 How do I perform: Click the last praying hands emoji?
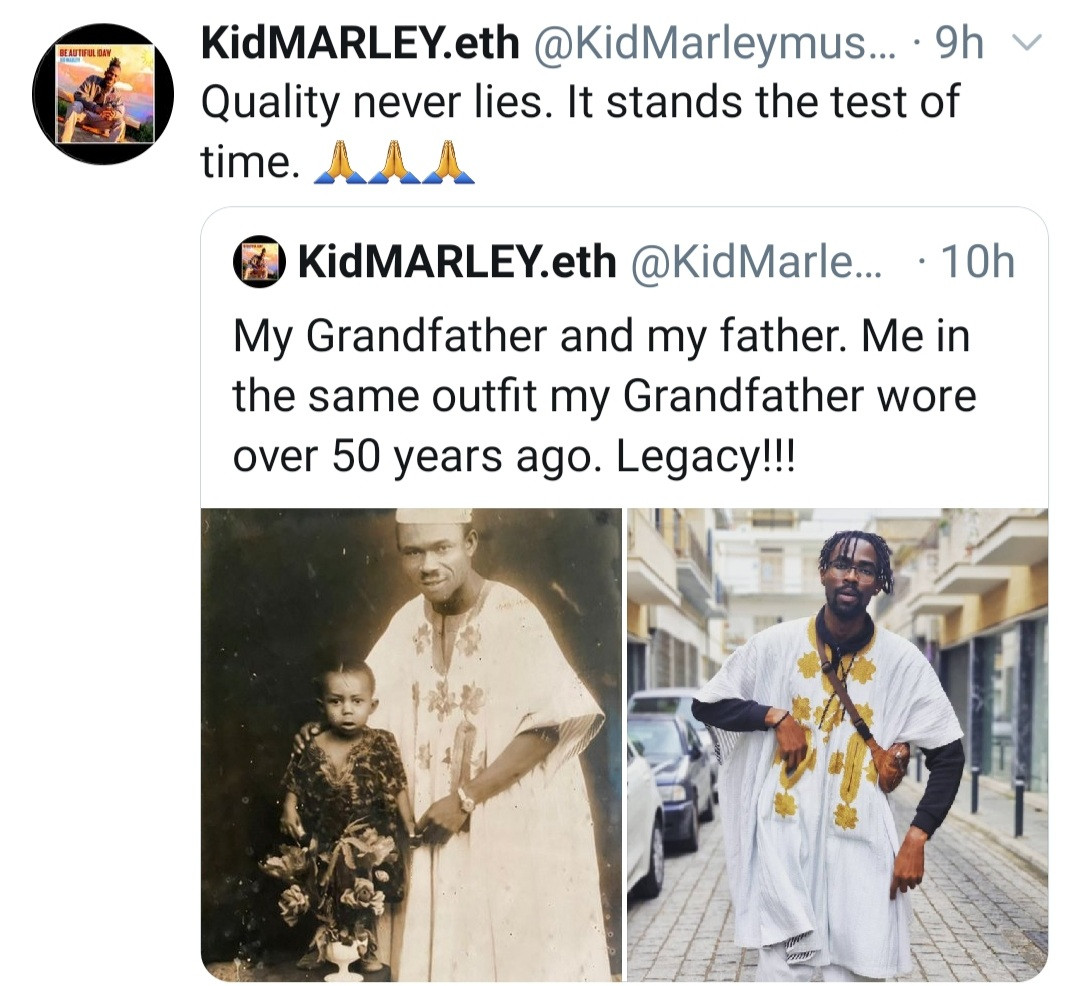(x=448, y=163)
